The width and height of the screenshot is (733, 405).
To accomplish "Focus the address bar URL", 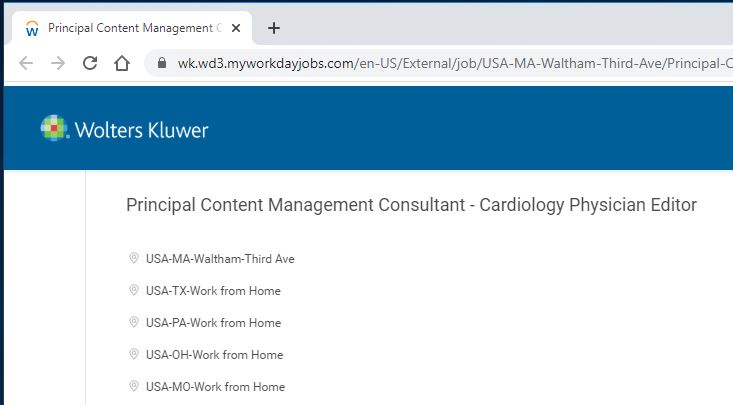I will point(453,63).
